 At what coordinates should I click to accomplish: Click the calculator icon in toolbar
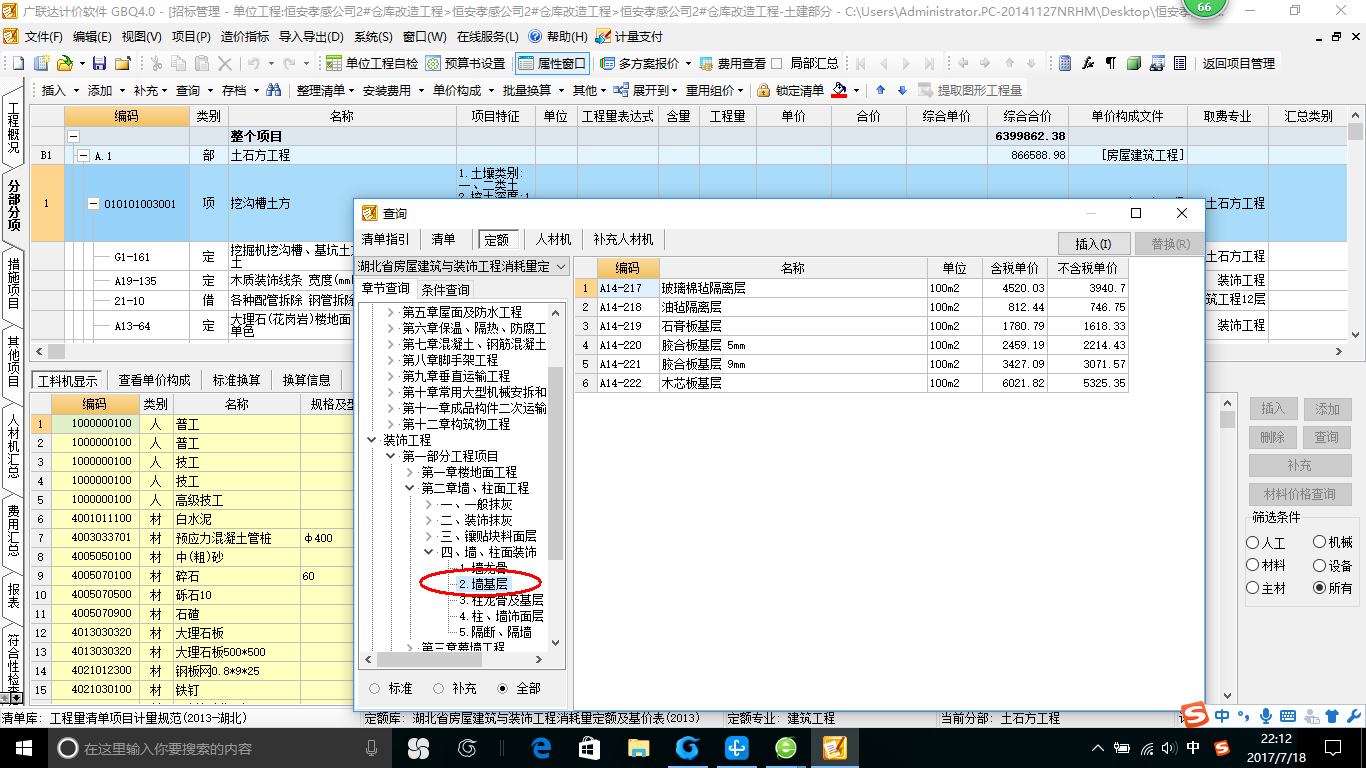point(1065,63)
